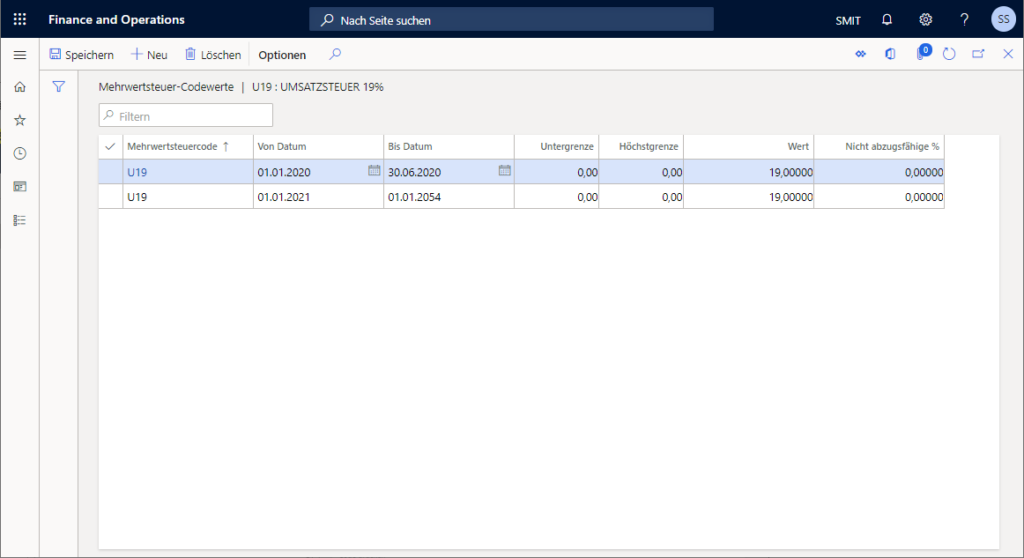Click Nicht abzugsfähige 0,00000 in first row
The image size is (1024, 558).
click(x=879, y=172)
